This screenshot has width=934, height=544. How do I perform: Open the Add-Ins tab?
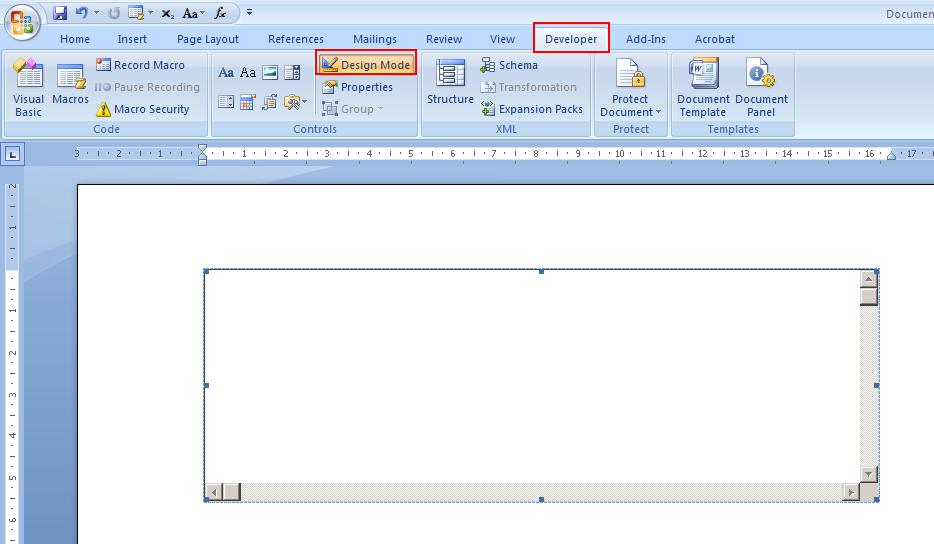[x=646, y=39]
